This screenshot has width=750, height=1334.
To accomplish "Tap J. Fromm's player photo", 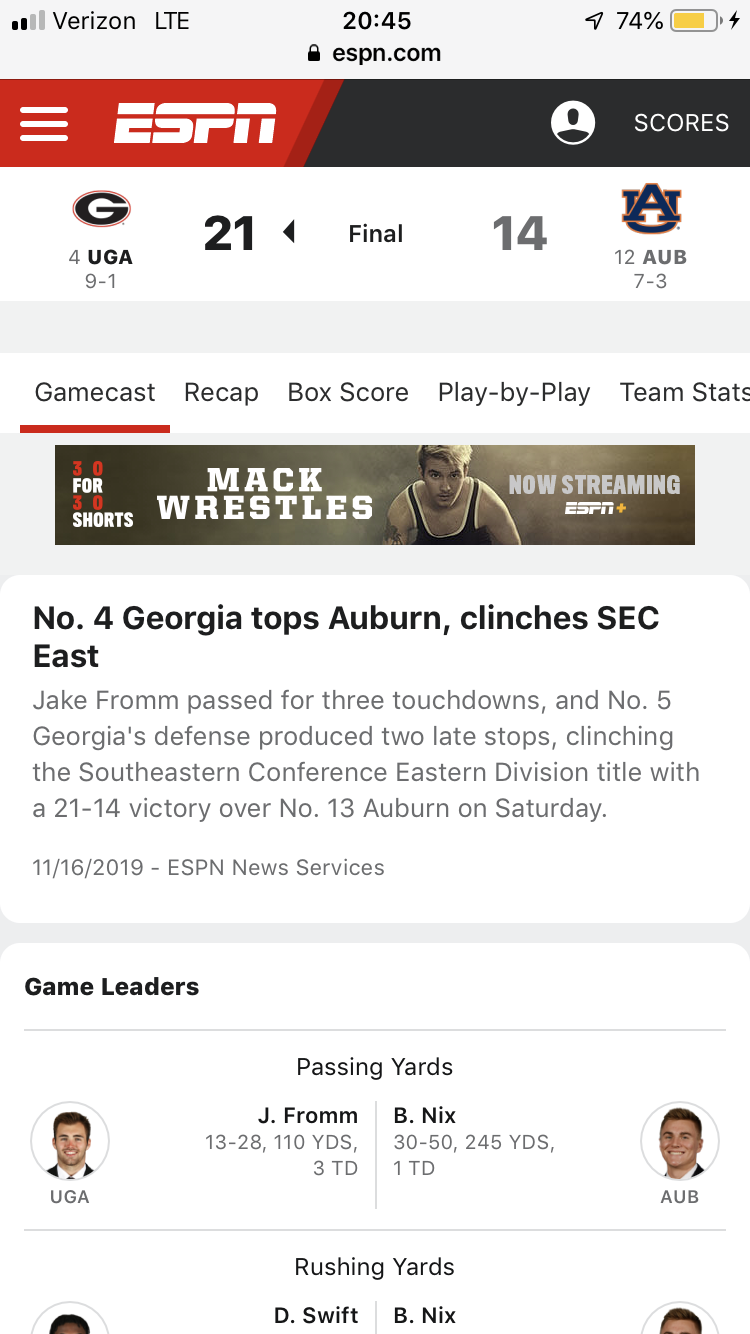I will click(x=70, y=1141).
